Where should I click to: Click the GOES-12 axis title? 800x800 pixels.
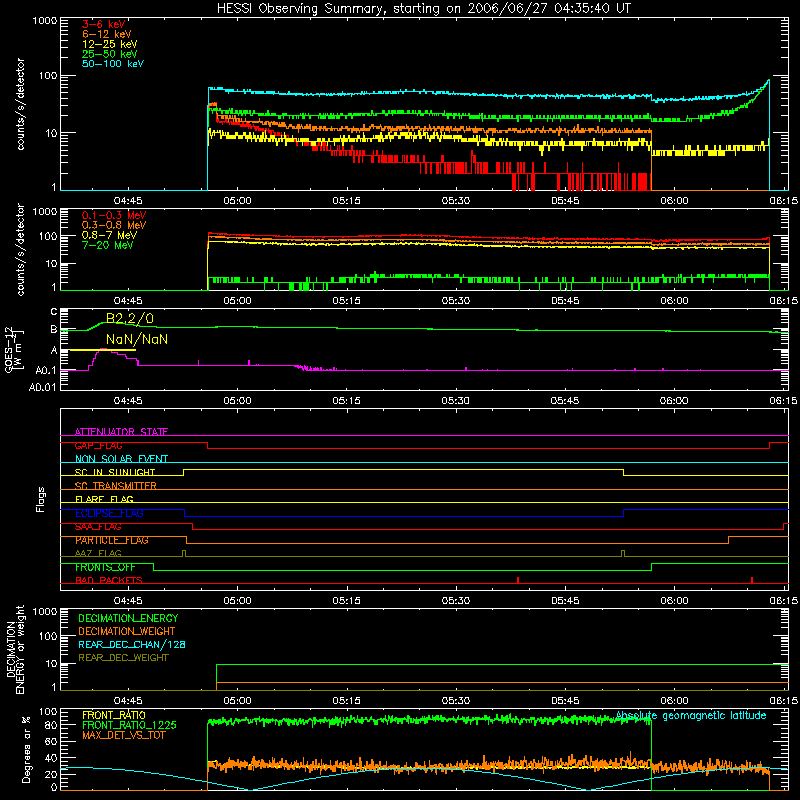(14, 349)
